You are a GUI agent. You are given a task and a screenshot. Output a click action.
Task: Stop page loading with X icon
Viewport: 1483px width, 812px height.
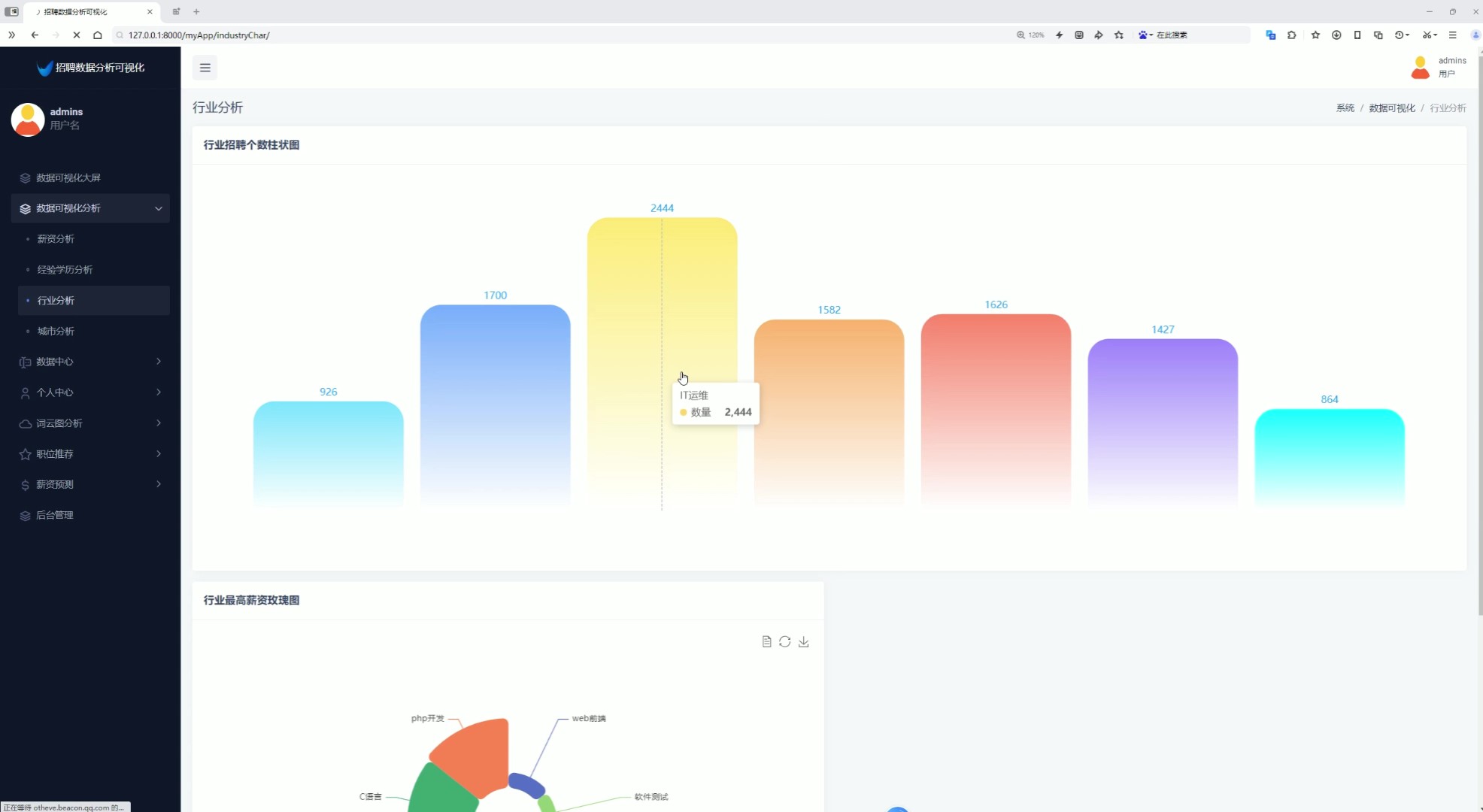click(x=76, y=35)
